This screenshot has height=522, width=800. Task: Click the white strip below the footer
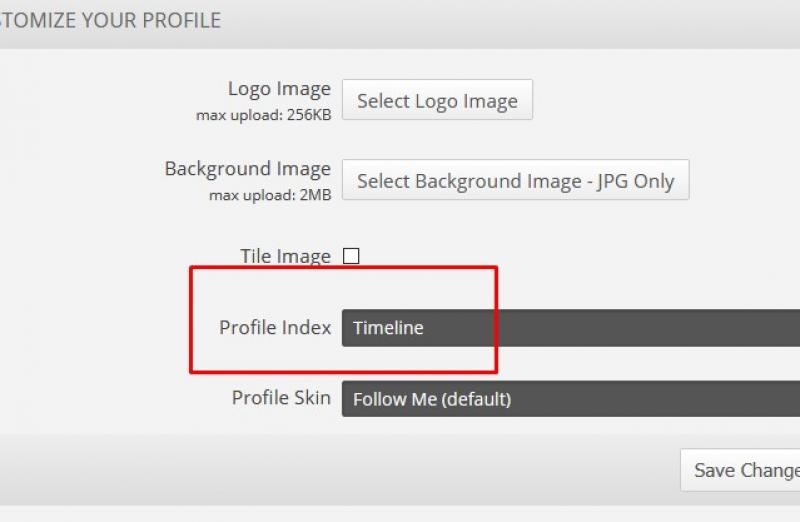(x=400, y=513)
